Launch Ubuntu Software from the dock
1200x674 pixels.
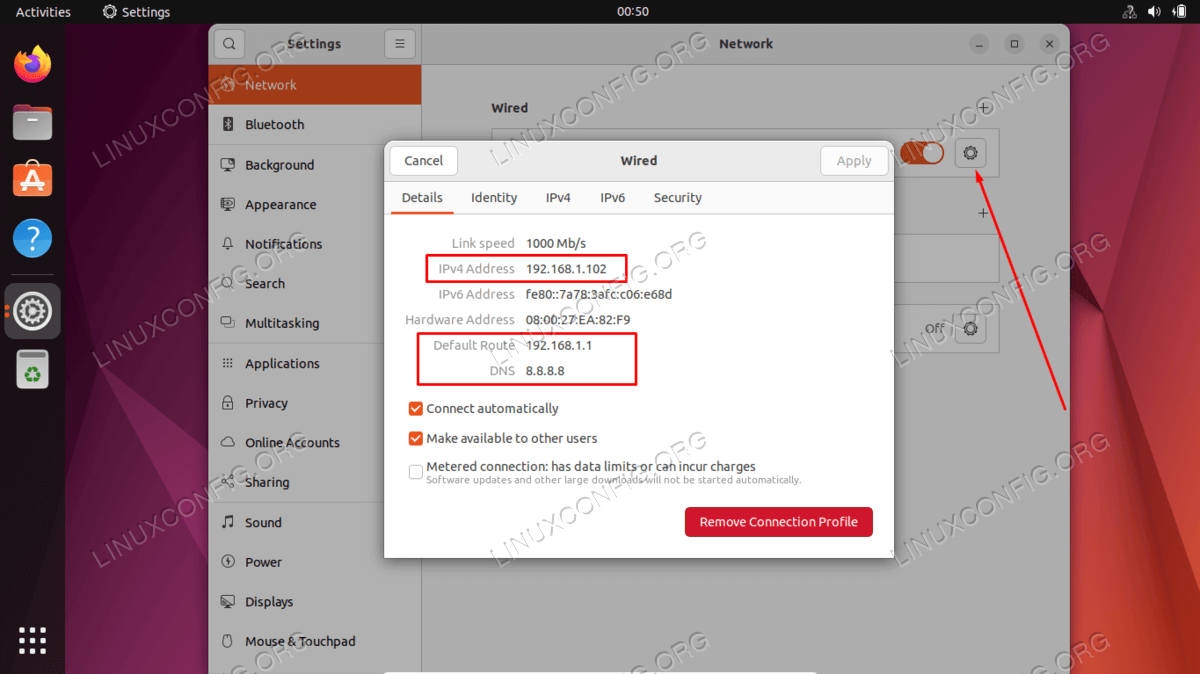(x=33, y=181)
